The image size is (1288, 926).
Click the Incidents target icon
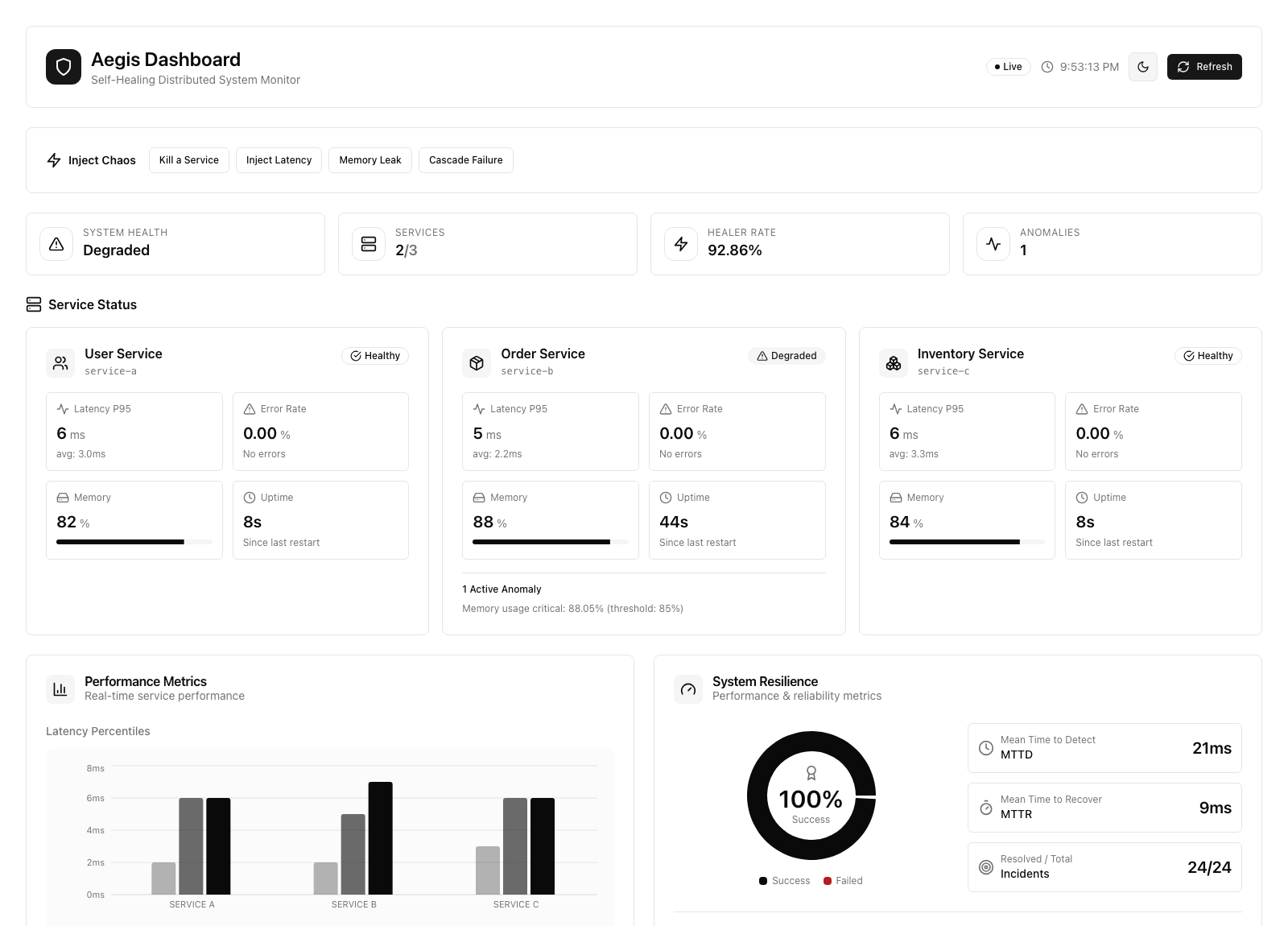pos(986,867)
